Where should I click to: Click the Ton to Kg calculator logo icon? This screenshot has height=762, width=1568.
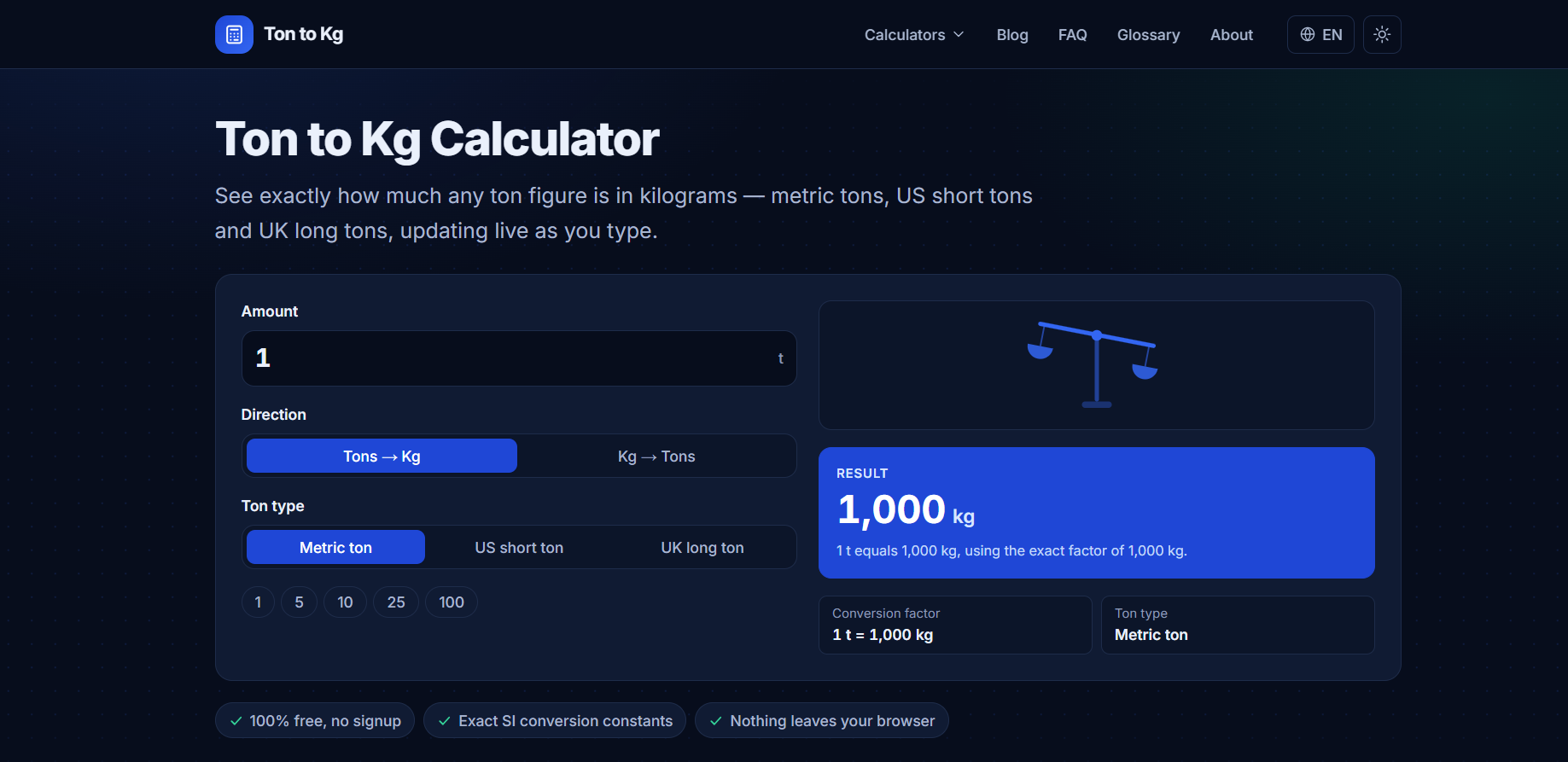(234, 34)
